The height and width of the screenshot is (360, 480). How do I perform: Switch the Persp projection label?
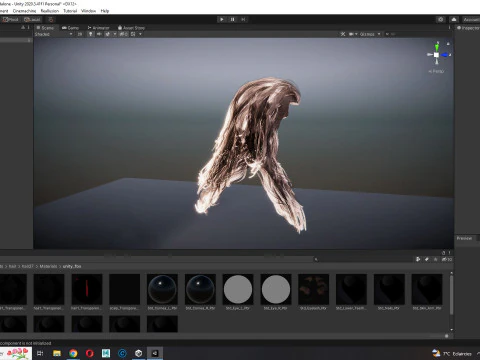click(436, 71)
